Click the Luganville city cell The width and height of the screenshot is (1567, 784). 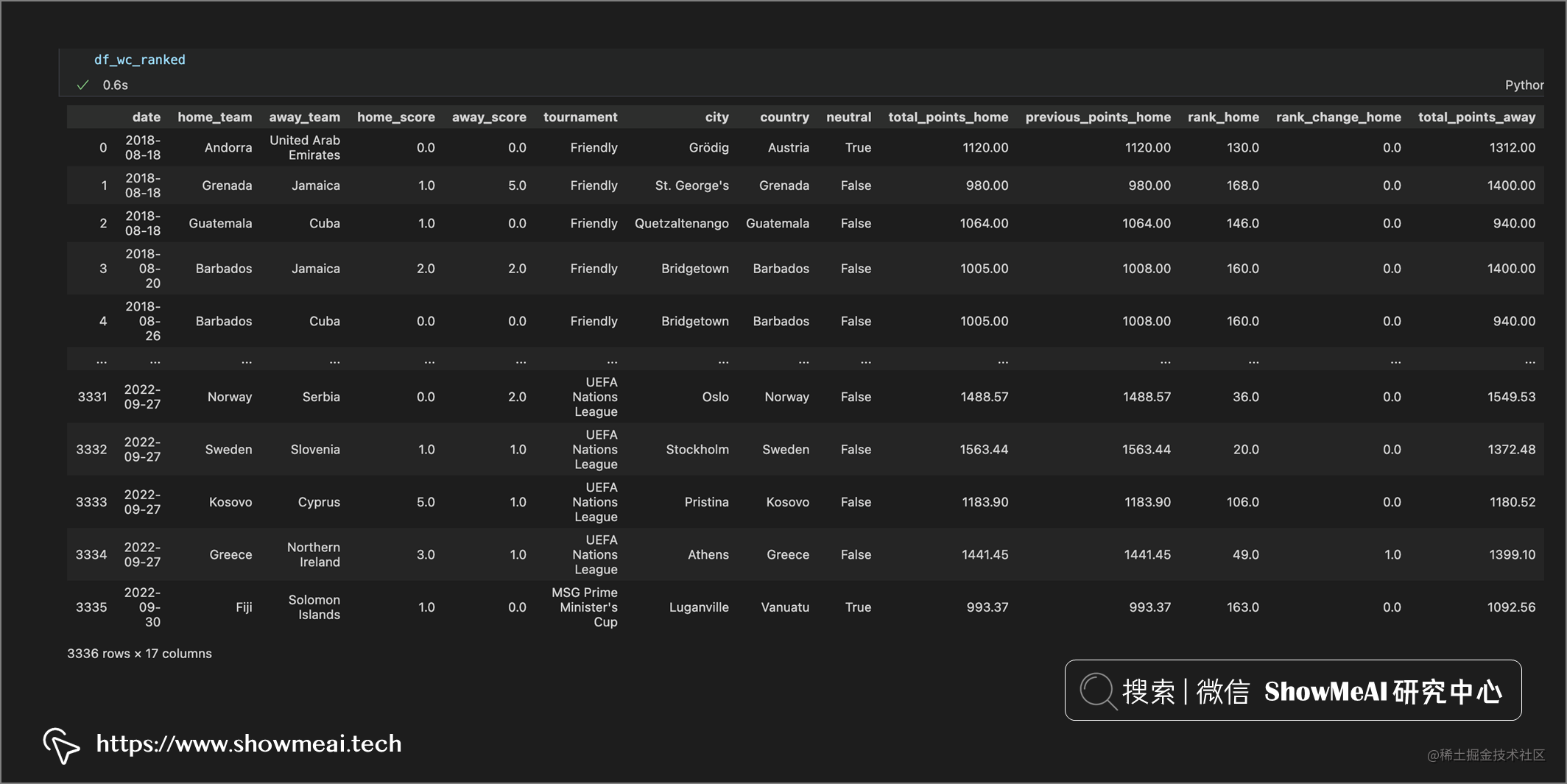[699, 607]
